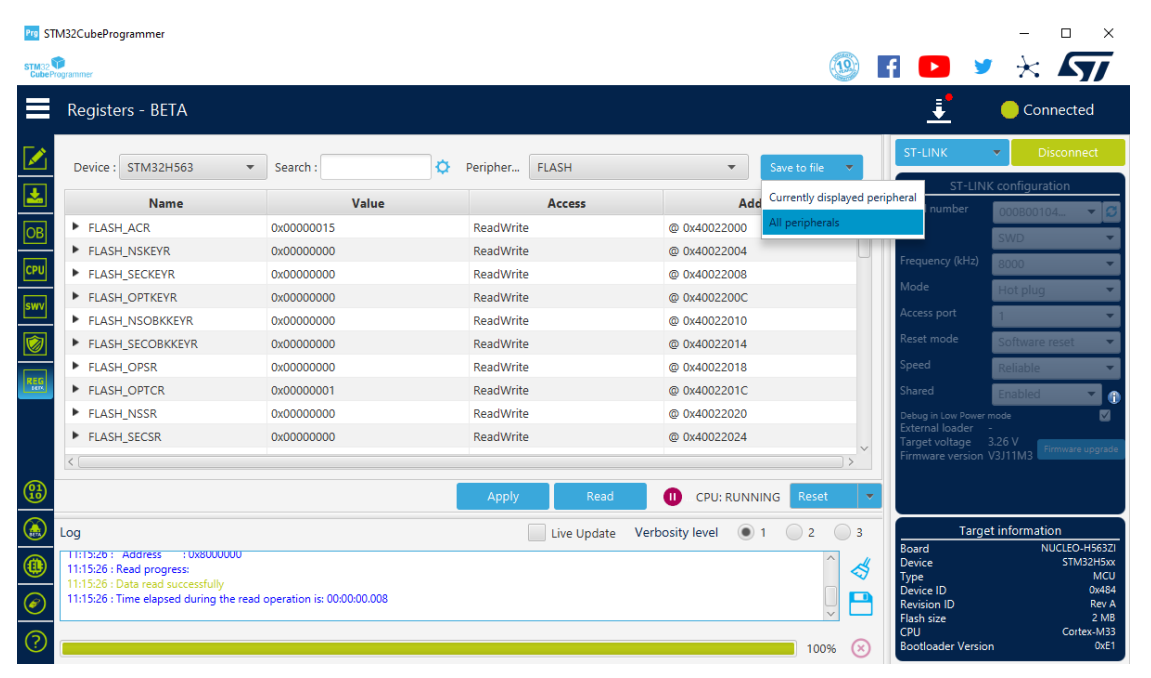Open Erasing & Programming download icon
Viewport: 1151px width, 678px height.
(x=35, y=195)
